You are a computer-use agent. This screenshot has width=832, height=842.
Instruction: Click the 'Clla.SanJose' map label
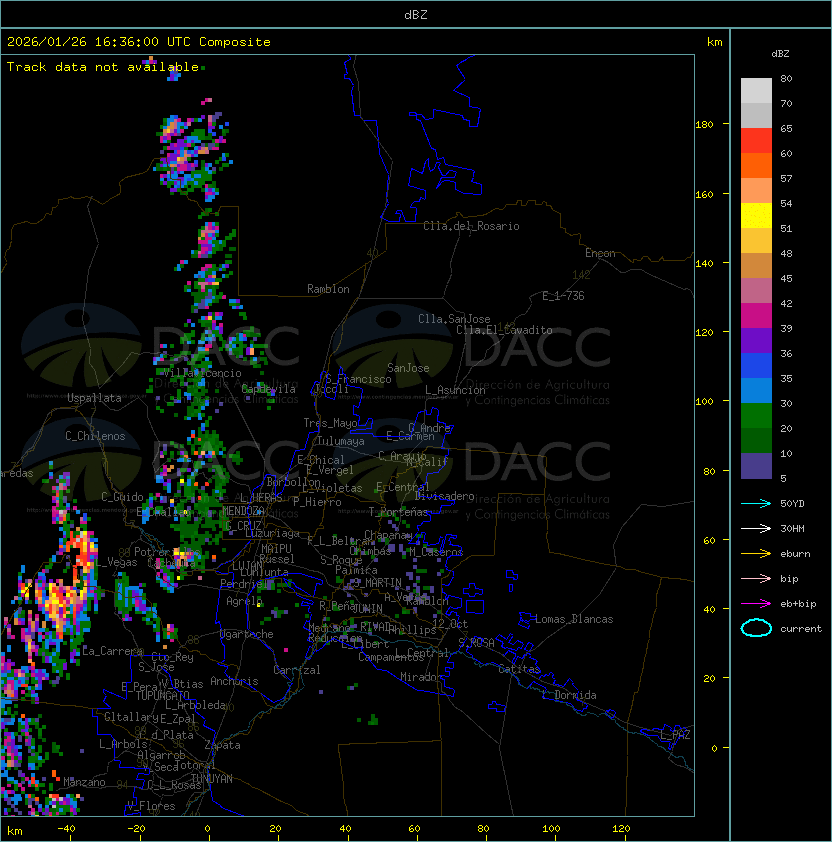click(454, 319)
